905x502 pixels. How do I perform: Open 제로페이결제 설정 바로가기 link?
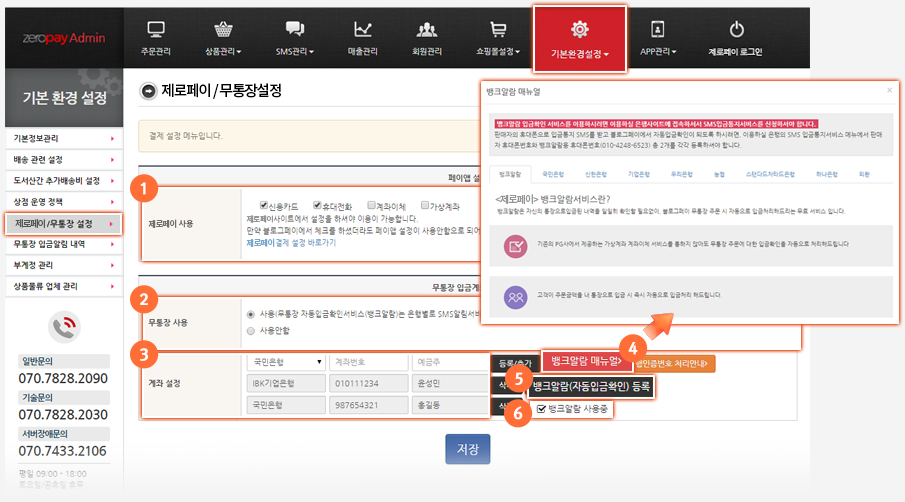pos(291,243)
